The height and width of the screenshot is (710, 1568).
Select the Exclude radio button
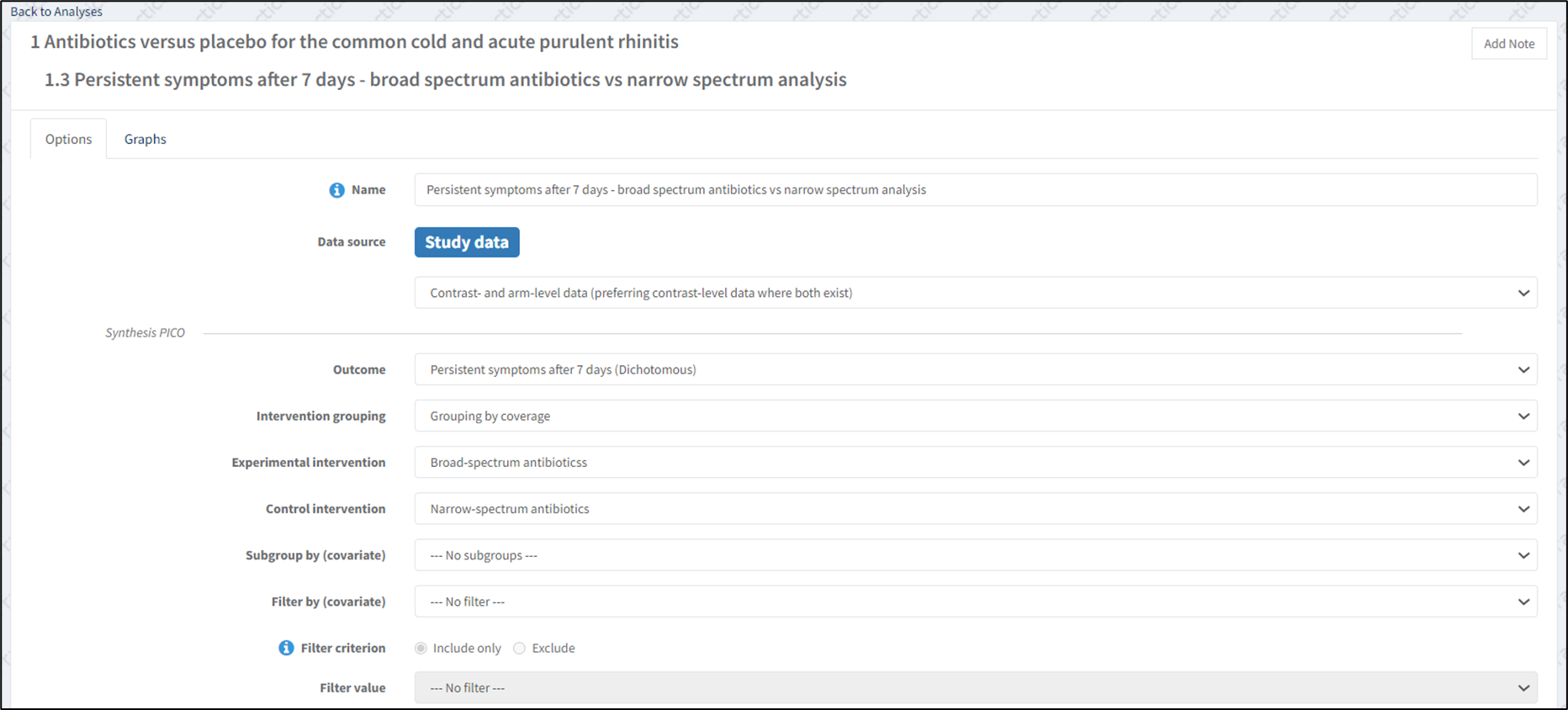pos(520,648)
